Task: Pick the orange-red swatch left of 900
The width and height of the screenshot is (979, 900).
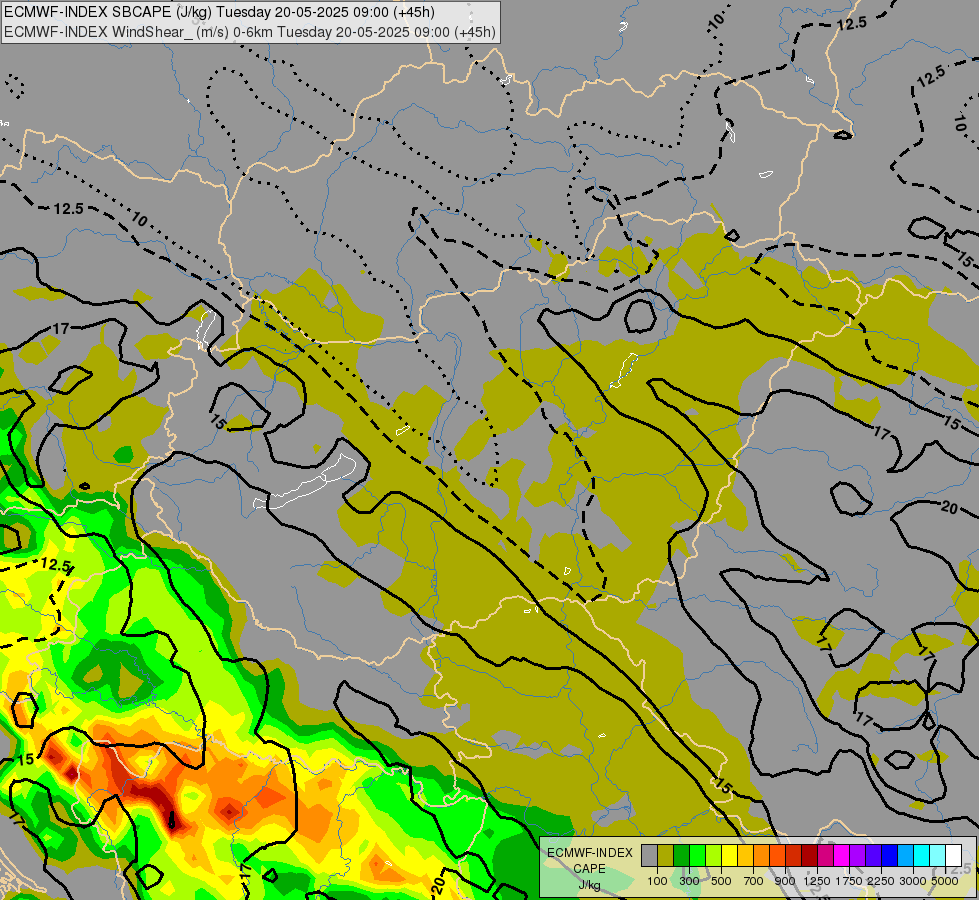Action: tap(778, 856)
